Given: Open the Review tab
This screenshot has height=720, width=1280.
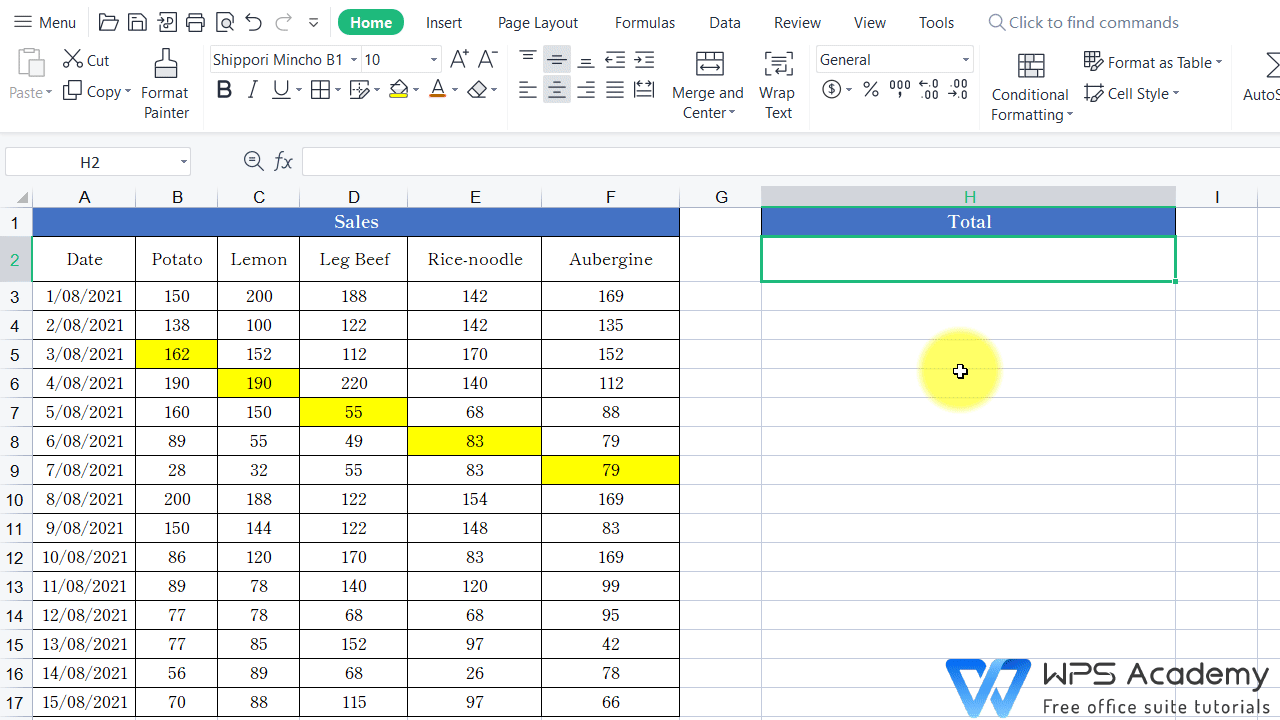Looking at the screenshot, I should pyautogui.click(x=797, y=22).
